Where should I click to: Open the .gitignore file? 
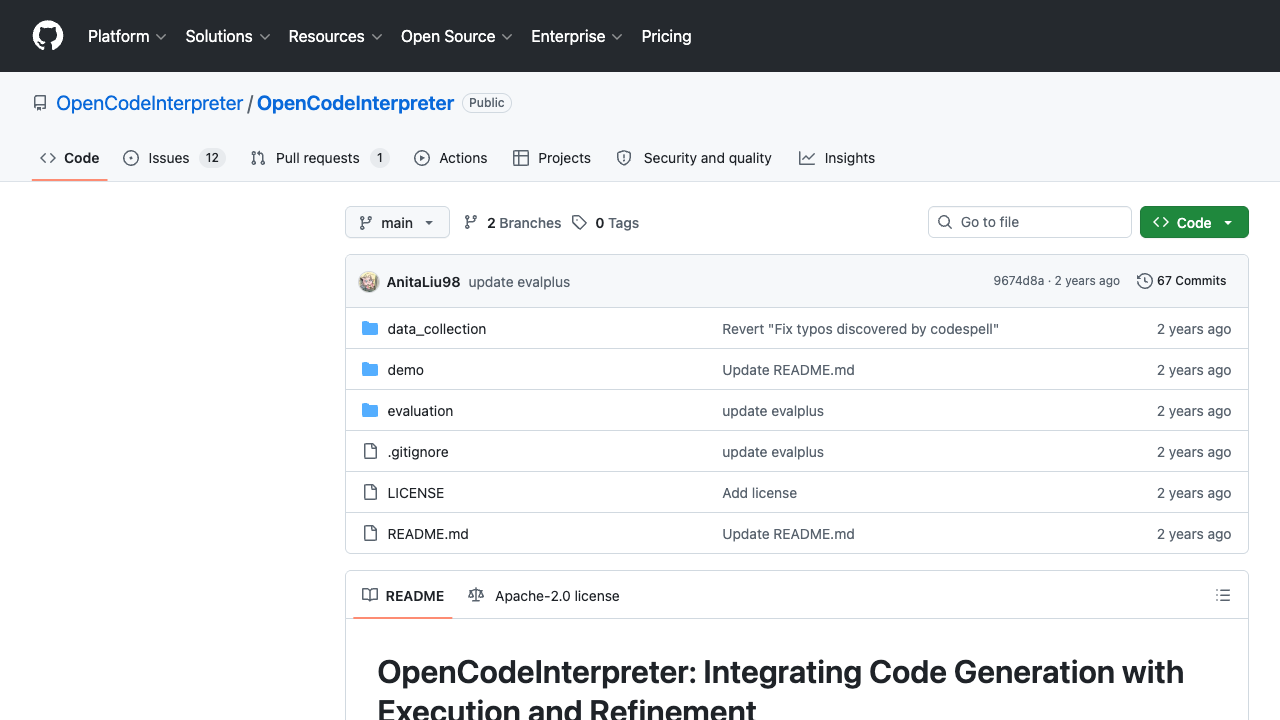coord(418,452)
